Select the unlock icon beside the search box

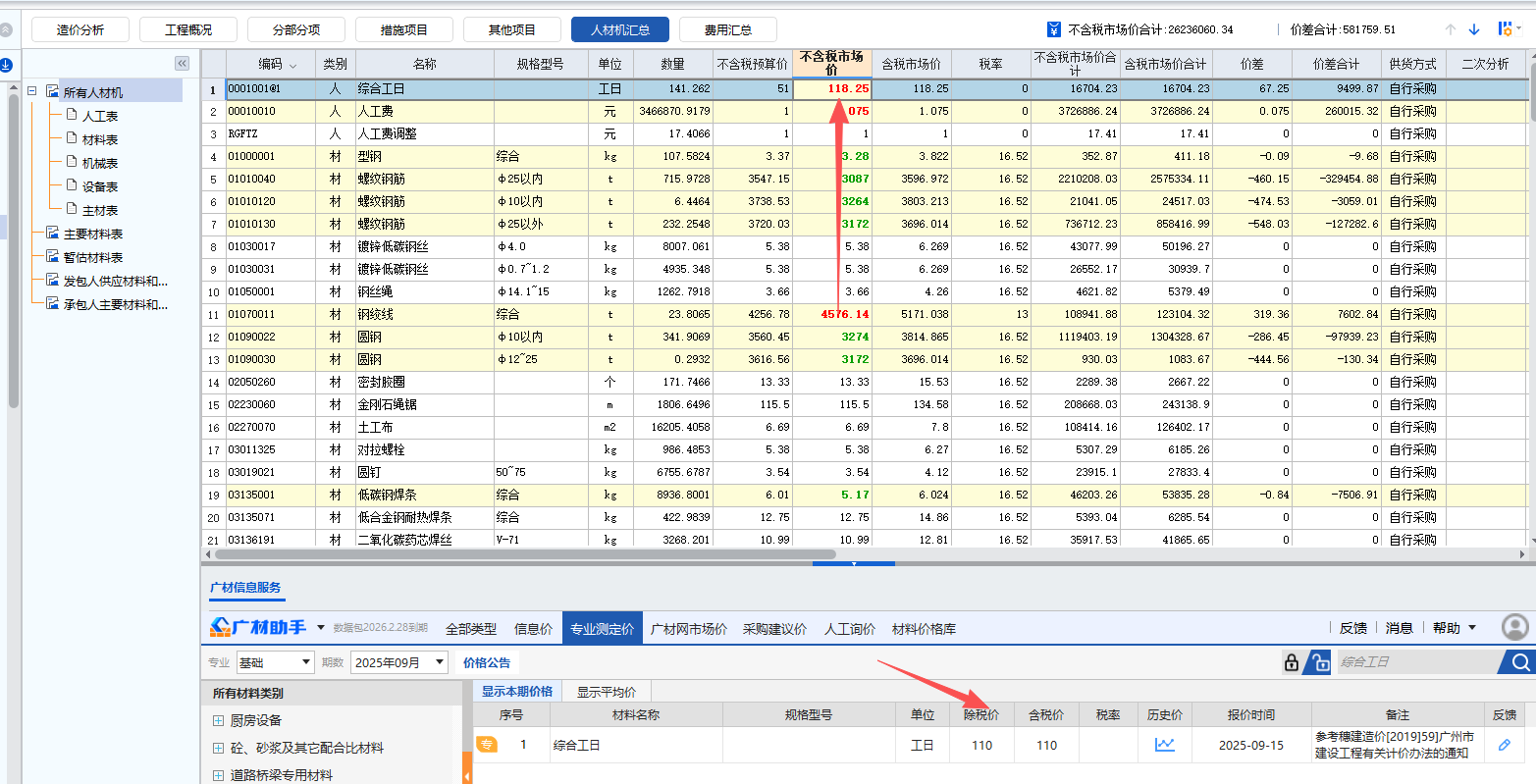tap(1319, 661)
